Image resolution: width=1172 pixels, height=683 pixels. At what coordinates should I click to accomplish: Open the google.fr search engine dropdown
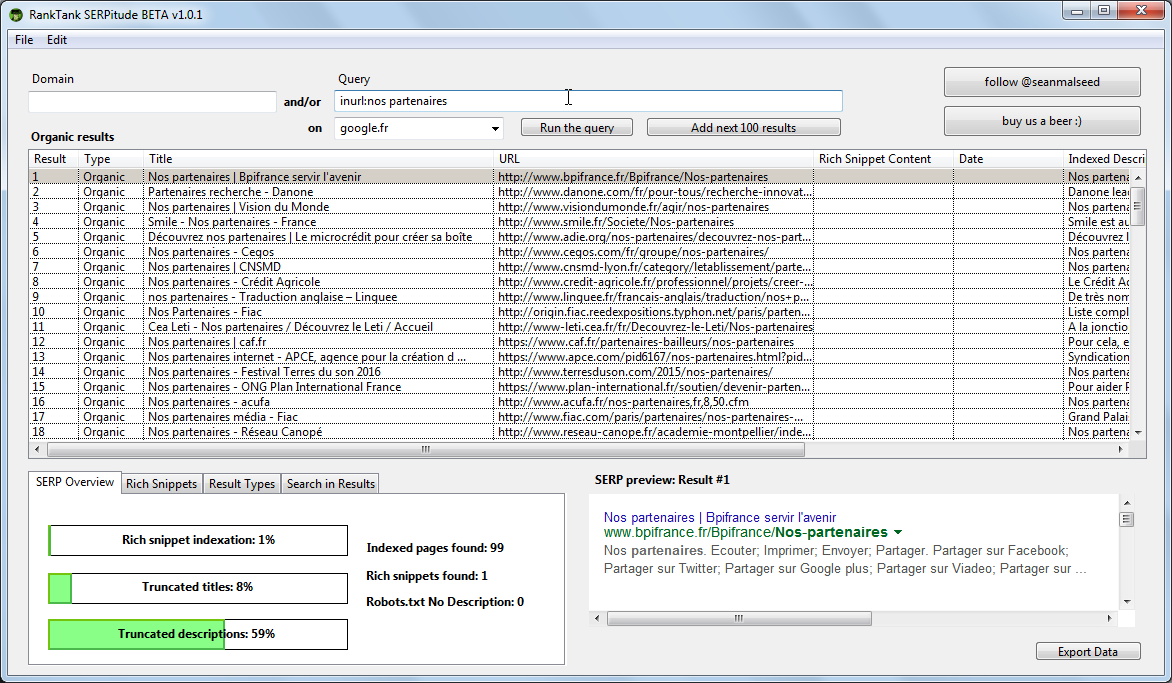[x=495, y=128]
